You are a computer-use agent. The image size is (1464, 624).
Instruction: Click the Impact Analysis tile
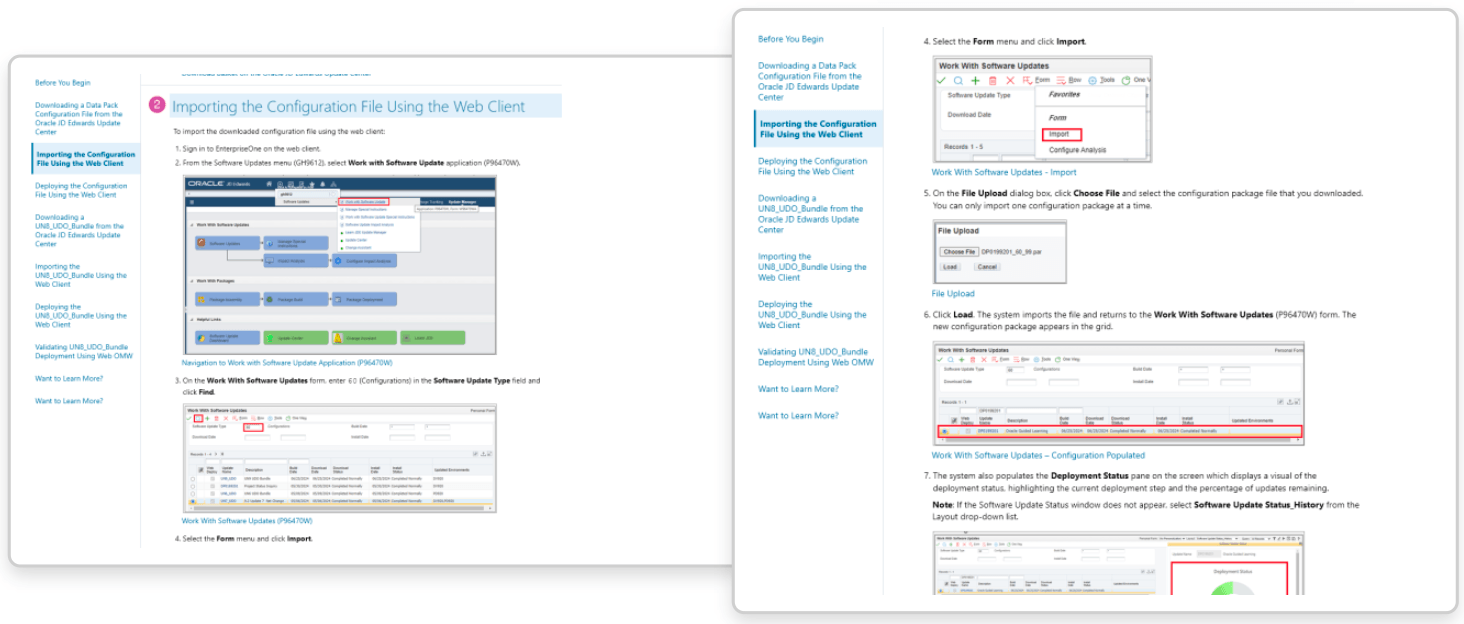[x=297, y=261]
